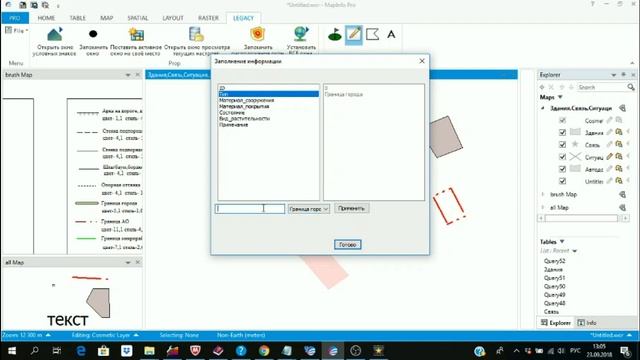
Task: Open Dropbox from the taskbar
Action: [127, 351]
